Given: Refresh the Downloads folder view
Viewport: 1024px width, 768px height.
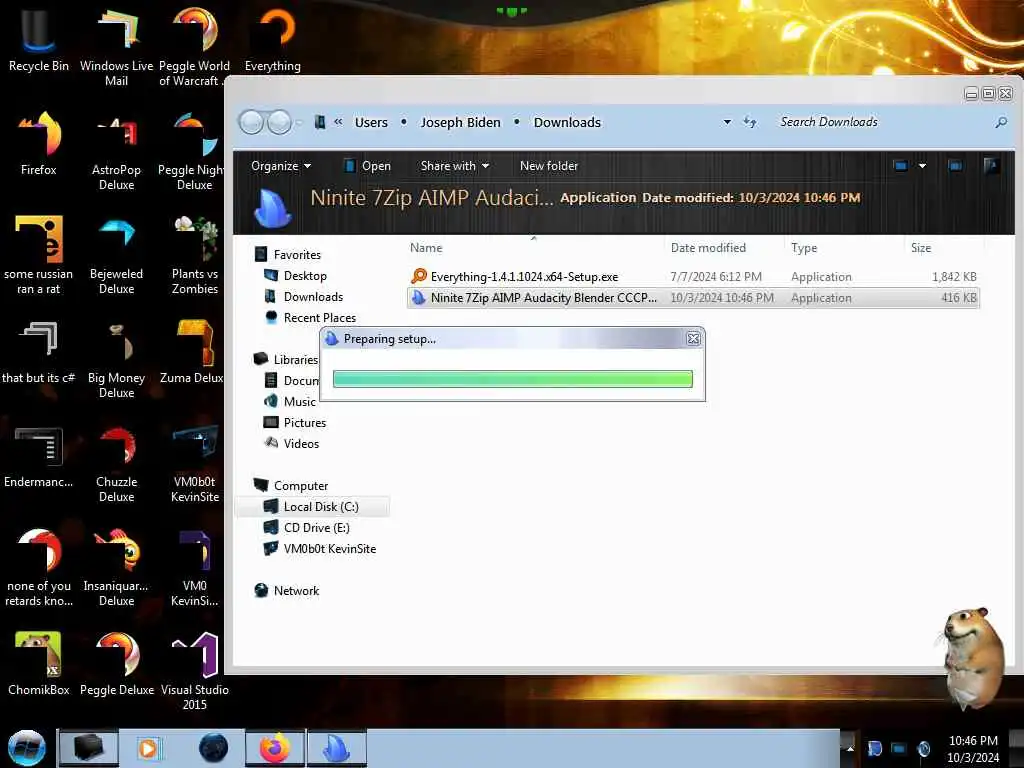Looking at the screenshot, I should [x=750, y=122].
